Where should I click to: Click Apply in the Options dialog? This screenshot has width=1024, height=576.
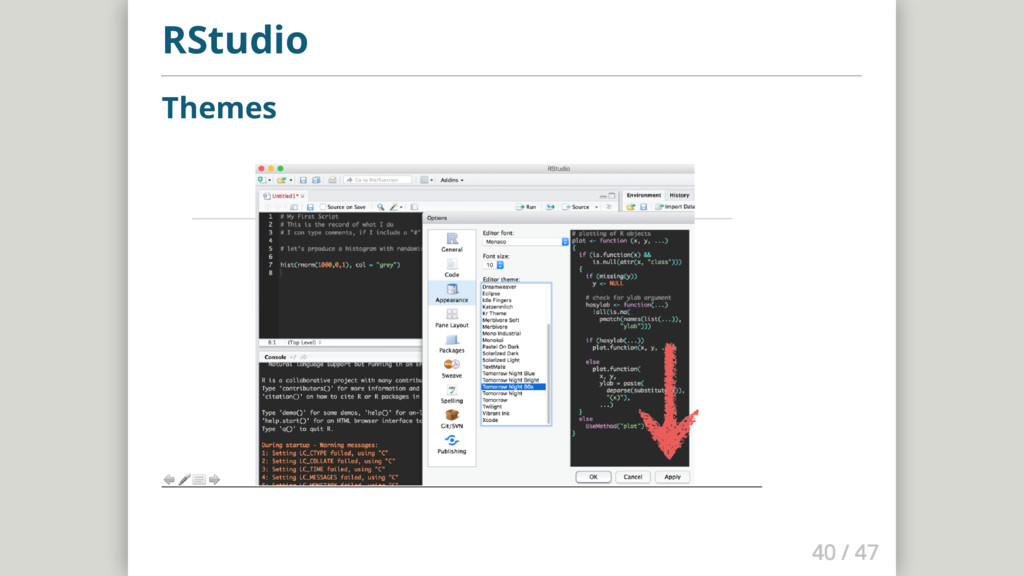(x=672, y=477)
